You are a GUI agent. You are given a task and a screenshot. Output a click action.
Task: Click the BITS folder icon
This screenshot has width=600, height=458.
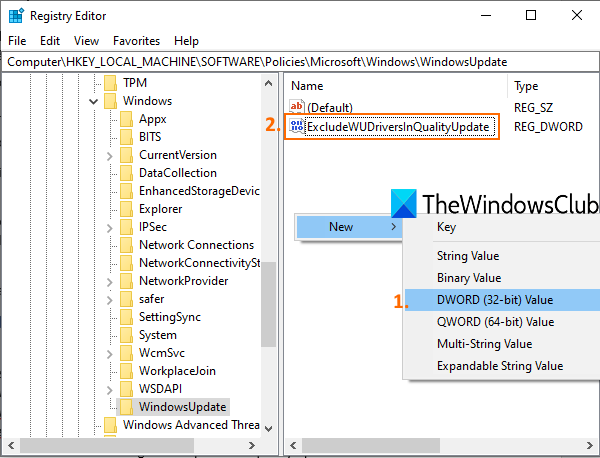(x=126, y=137)
